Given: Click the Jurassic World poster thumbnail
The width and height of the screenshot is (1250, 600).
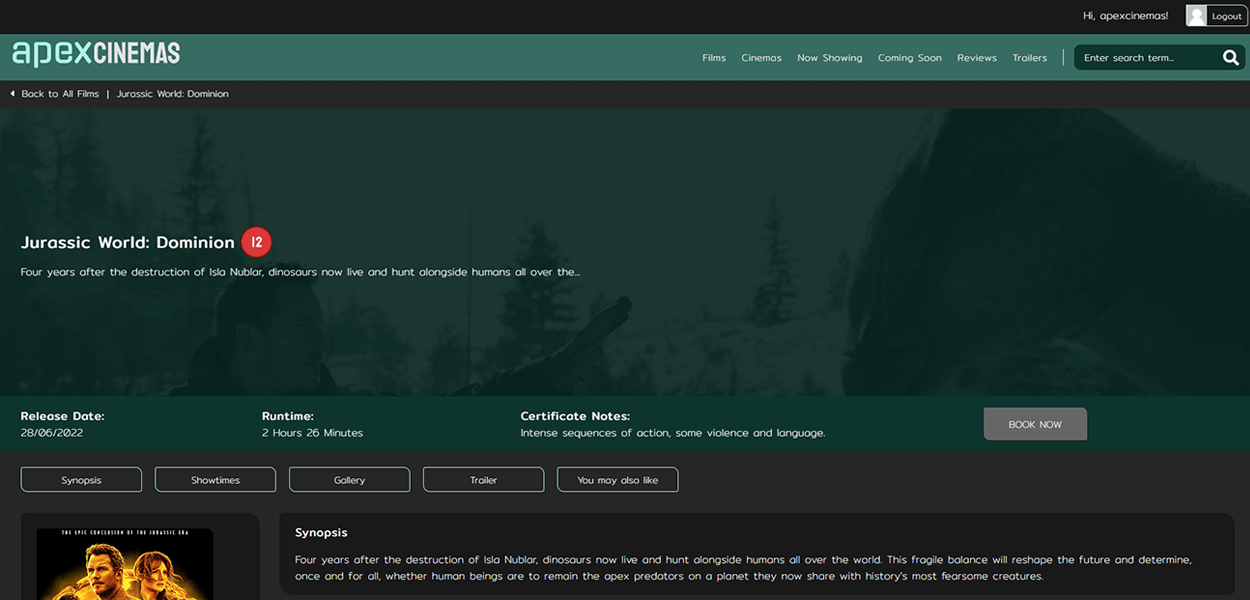Looking at the screenshot, I should coord(125,564).
